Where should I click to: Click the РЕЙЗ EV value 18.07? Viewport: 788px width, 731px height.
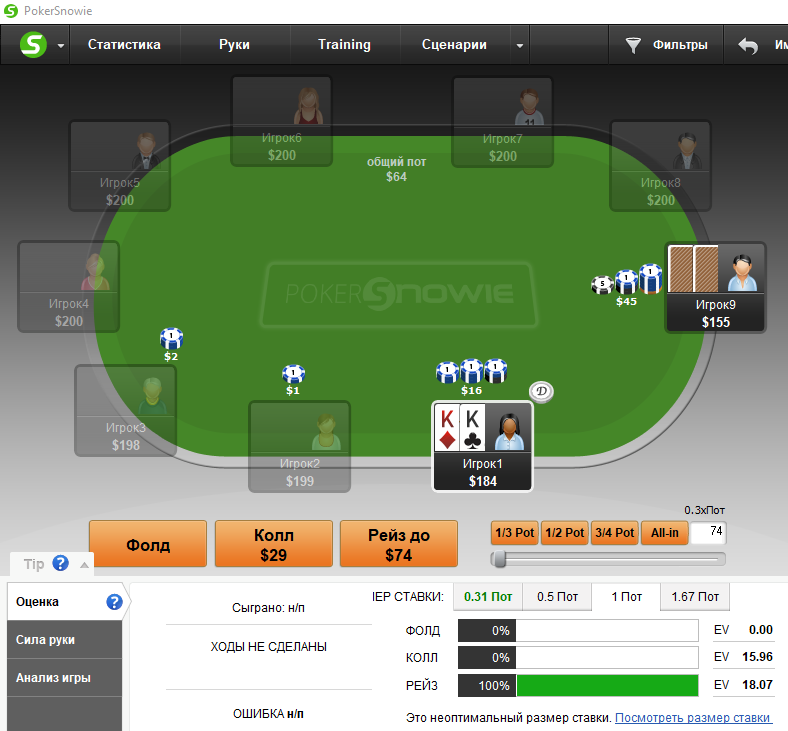click(757, 684)
